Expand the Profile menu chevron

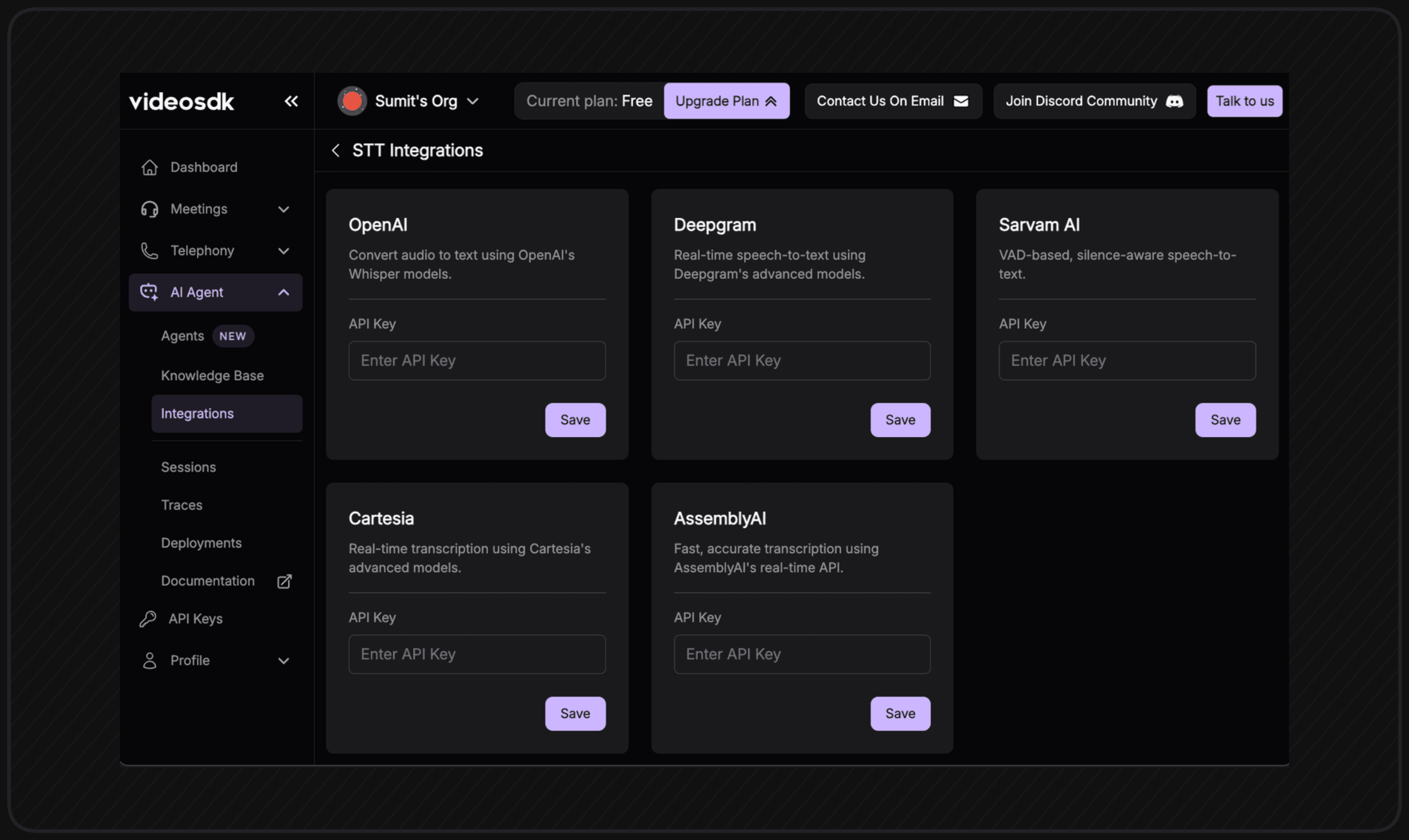click(x=284, y=661)
